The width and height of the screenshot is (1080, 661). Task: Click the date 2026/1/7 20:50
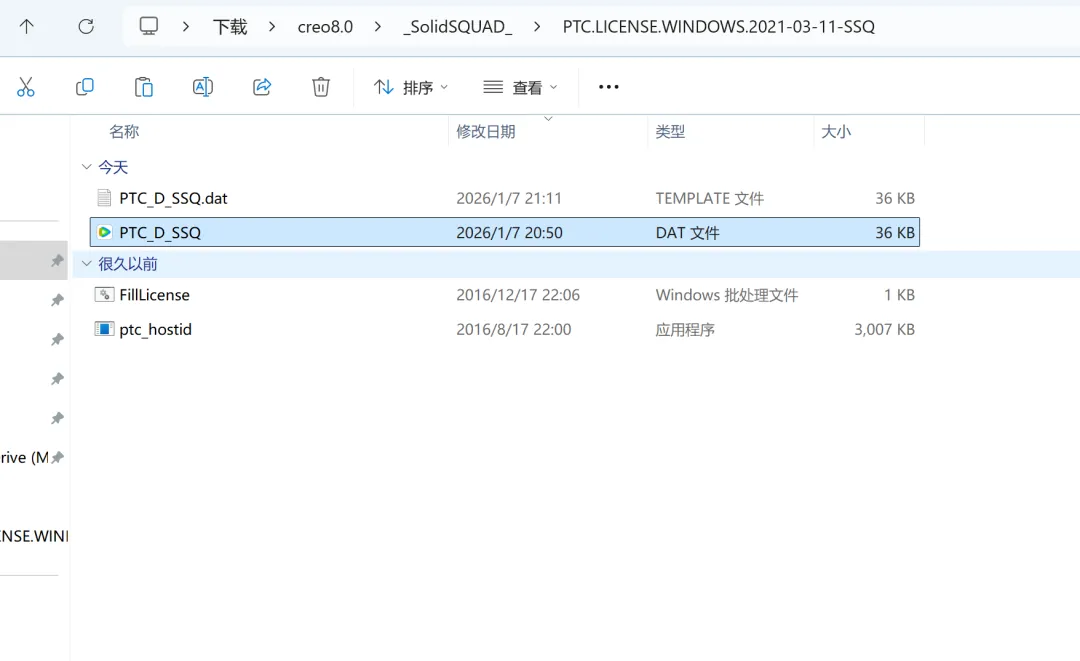click(509, 233)
